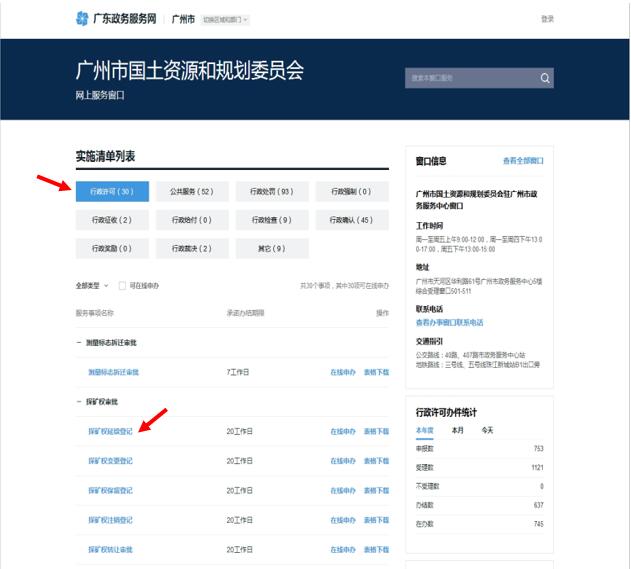631x569 pixels.
Task: Click 查看办事窗口联系电话 link
Action: click(449, 323)
